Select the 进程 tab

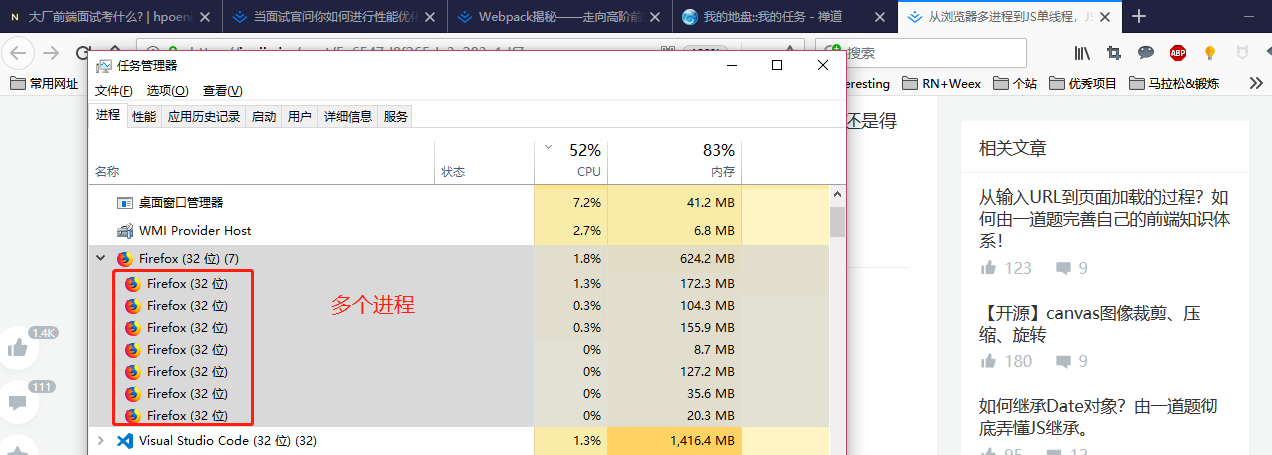pos(108,116)
